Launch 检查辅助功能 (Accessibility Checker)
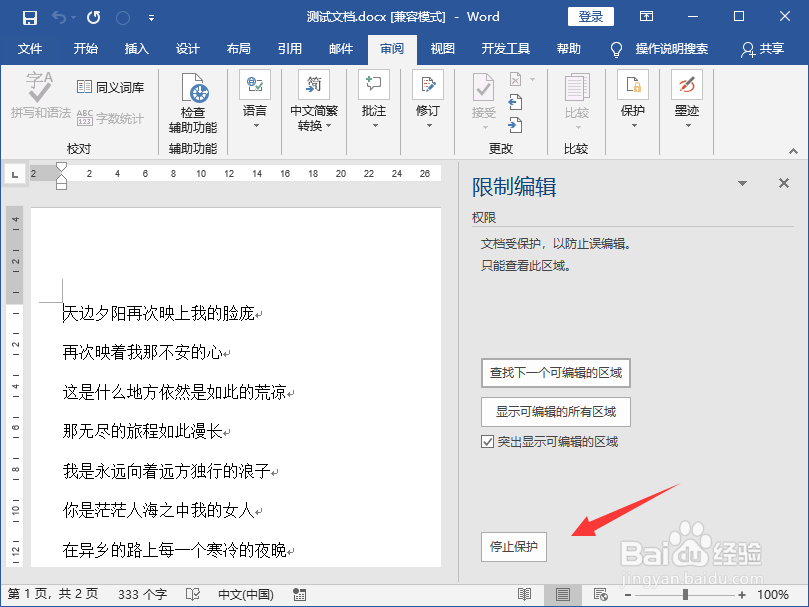Viewport: 809px width, 607px height. click(195, 100)
